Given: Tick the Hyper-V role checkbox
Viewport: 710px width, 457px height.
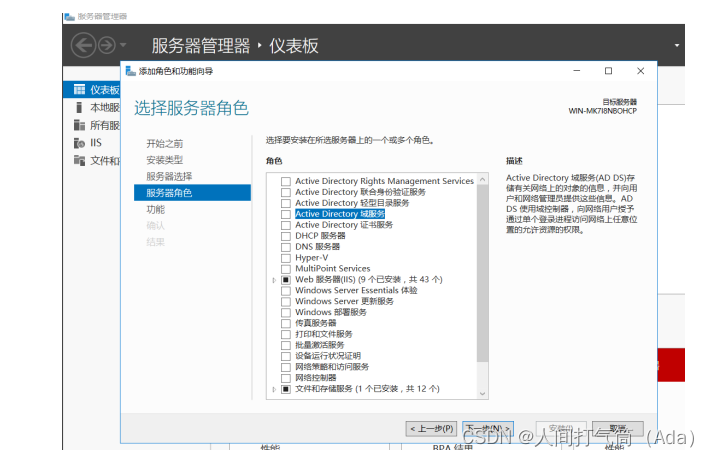Looking at the screenshot, I should 286,258.
